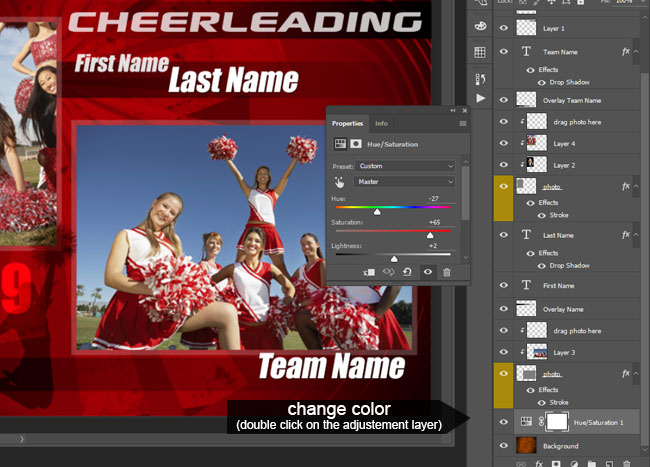Create a new group folder icon

tap(592, 464)
